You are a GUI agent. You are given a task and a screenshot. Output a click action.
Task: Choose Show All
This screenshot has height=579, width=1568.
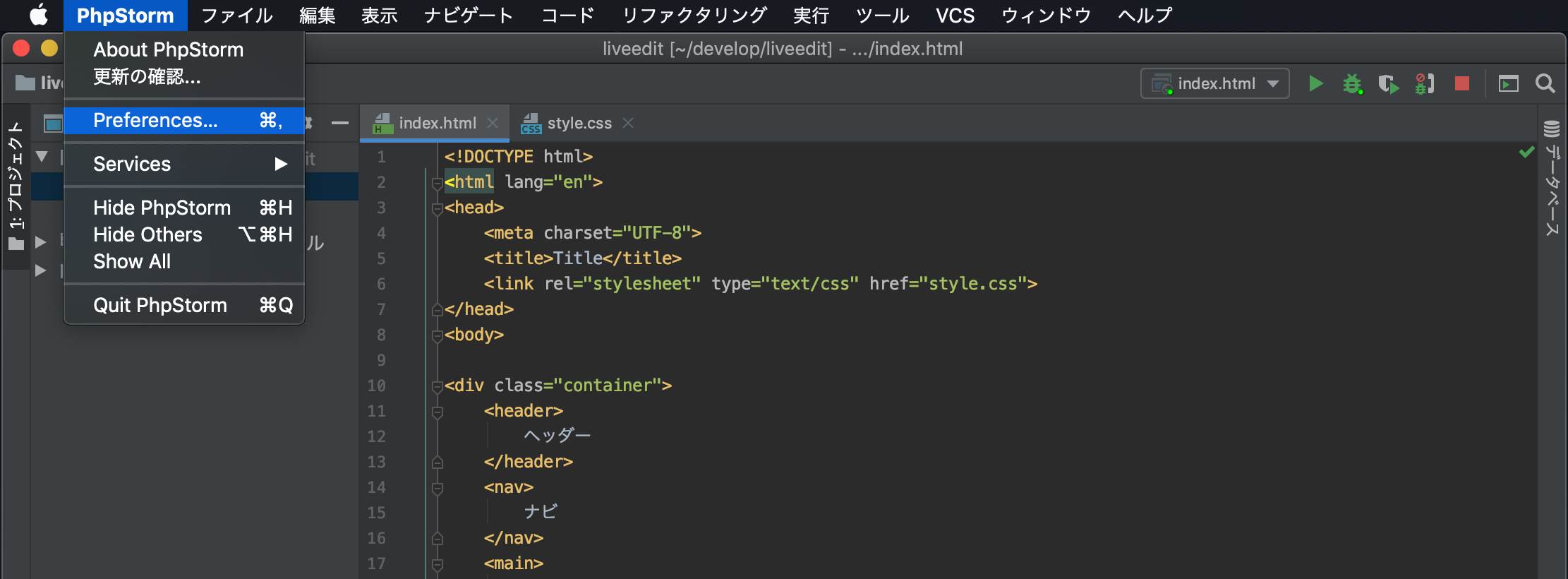(184, 261)
